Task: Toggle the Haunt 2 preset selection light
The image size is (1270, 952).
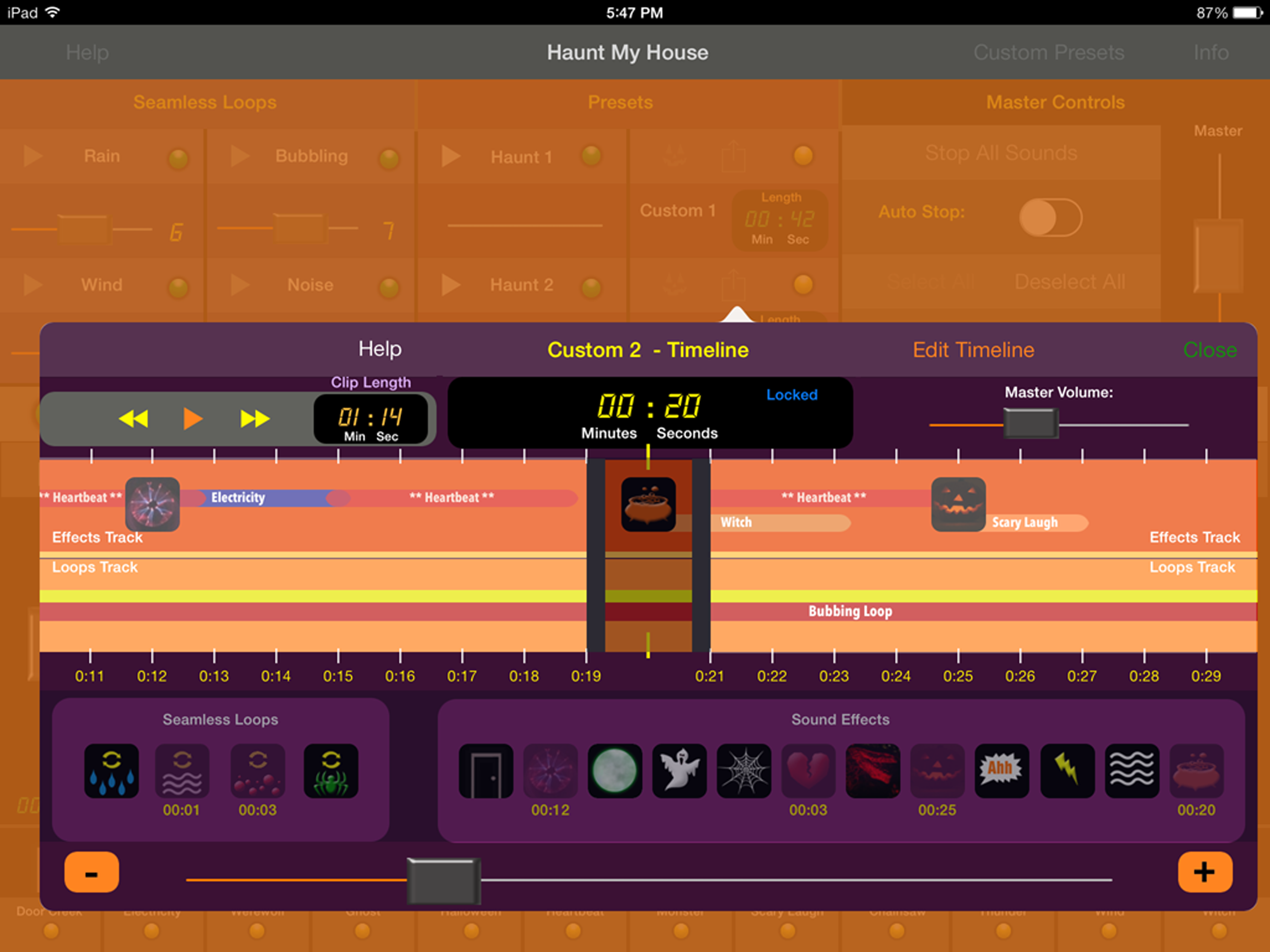Action: click(591, 287)
